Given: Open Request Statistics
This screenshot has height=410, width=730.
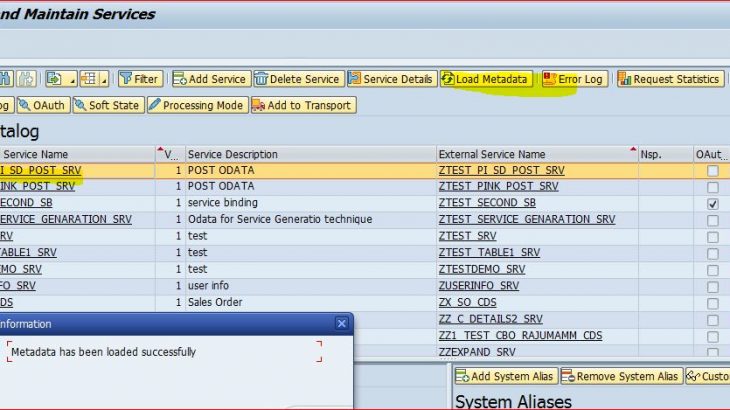Looking at the screenshot, I should pos(669,79).
